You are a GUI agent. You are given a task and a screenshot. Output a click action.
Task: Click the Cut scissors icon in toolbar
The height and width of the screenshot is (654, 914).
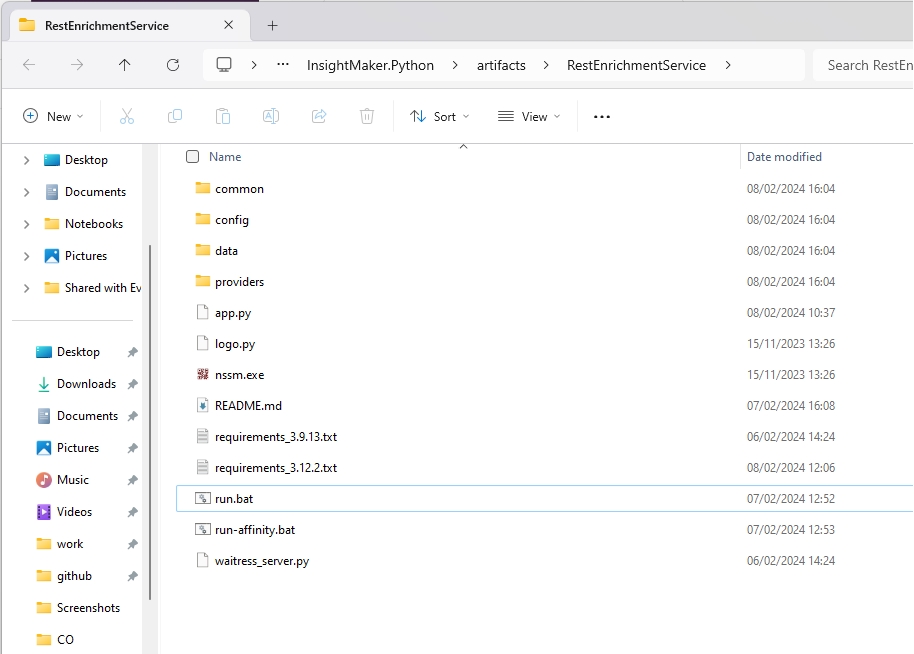[127, 117]
